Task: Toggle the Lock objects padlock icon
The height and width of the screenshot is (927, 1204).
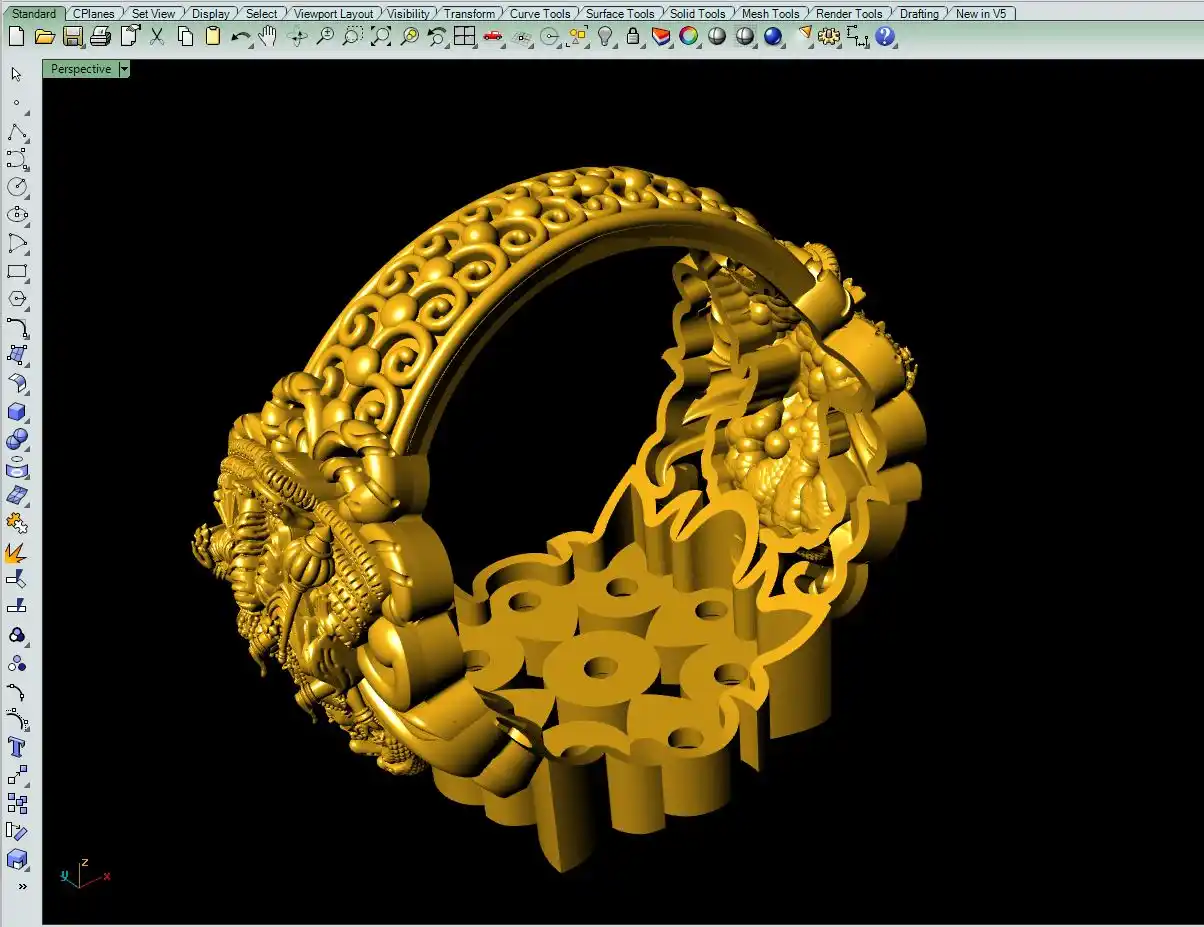Action: [x=633, y=37]
